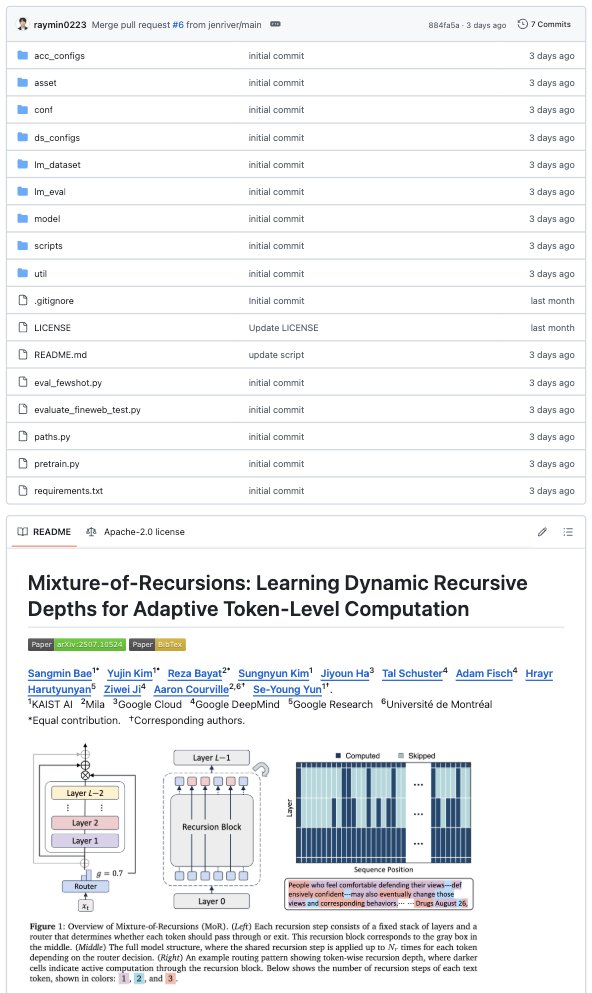Open the paths.py file name
This screenshot has height=993, width=592.
coord(52,437)
